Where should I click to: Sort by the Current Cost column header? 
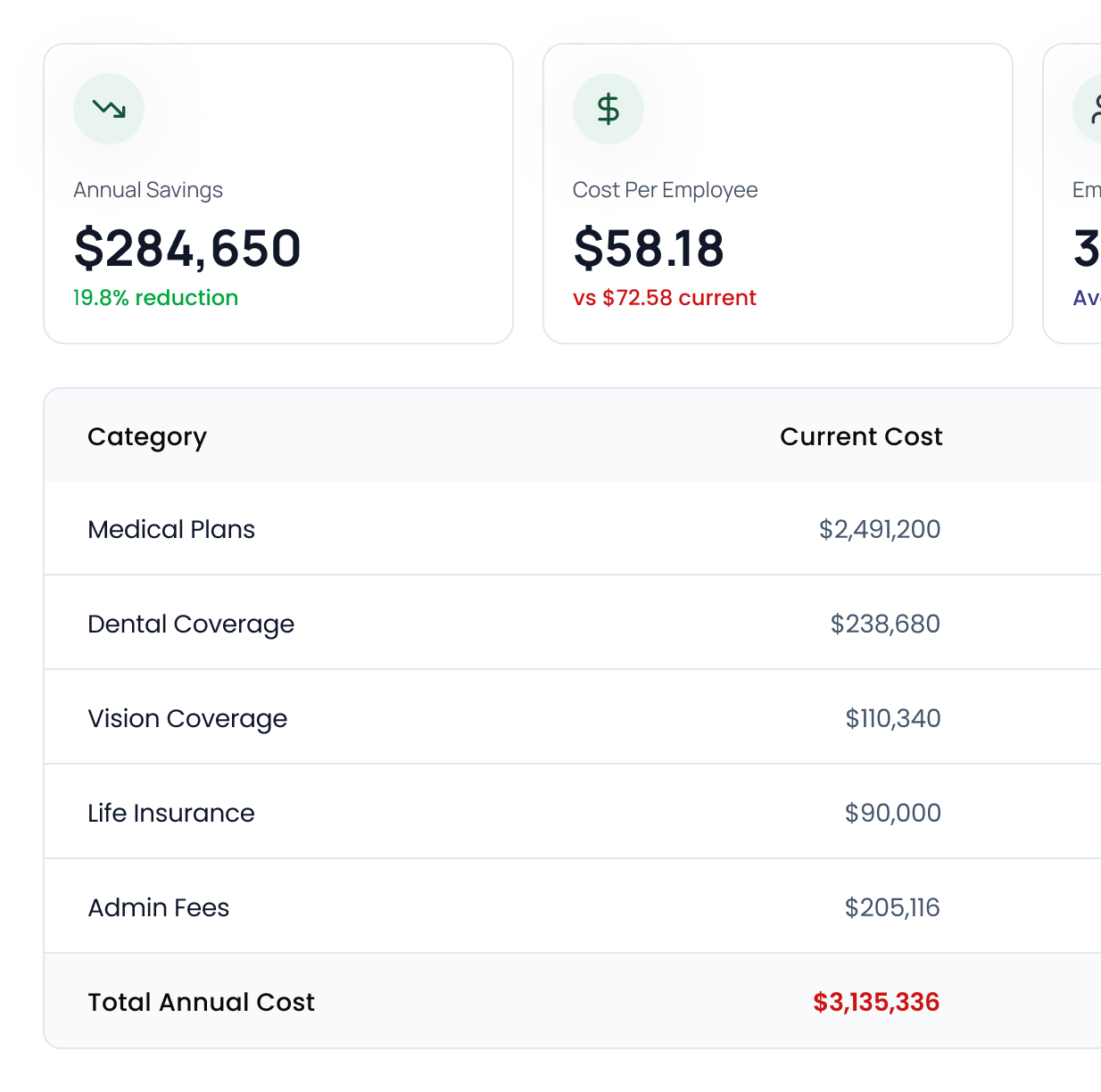tap(860, 437)
